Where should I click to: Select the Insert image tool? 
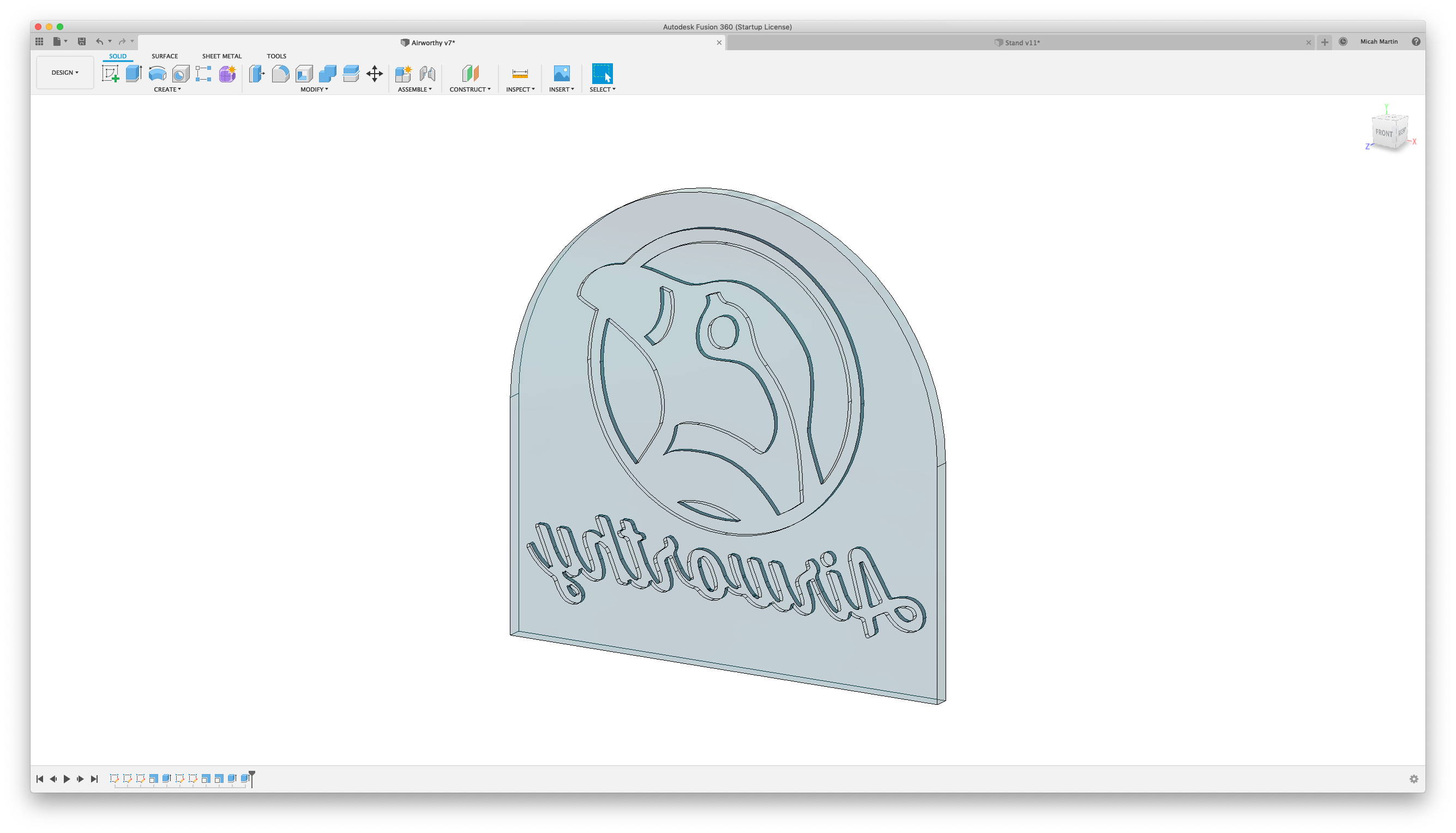(x=562, y=74)
